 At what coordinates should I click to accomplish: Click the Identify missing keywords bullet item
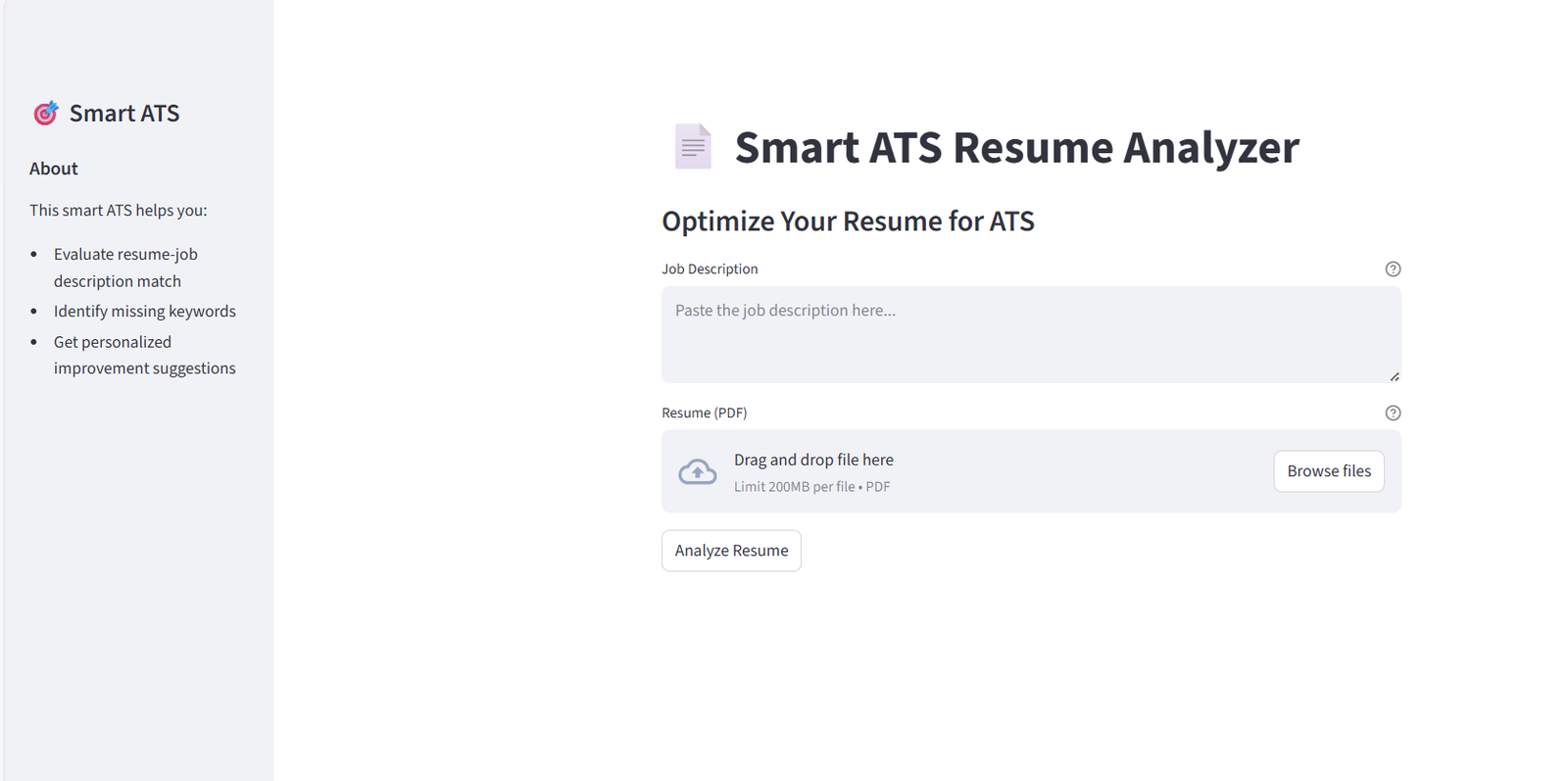pos(144,311)
